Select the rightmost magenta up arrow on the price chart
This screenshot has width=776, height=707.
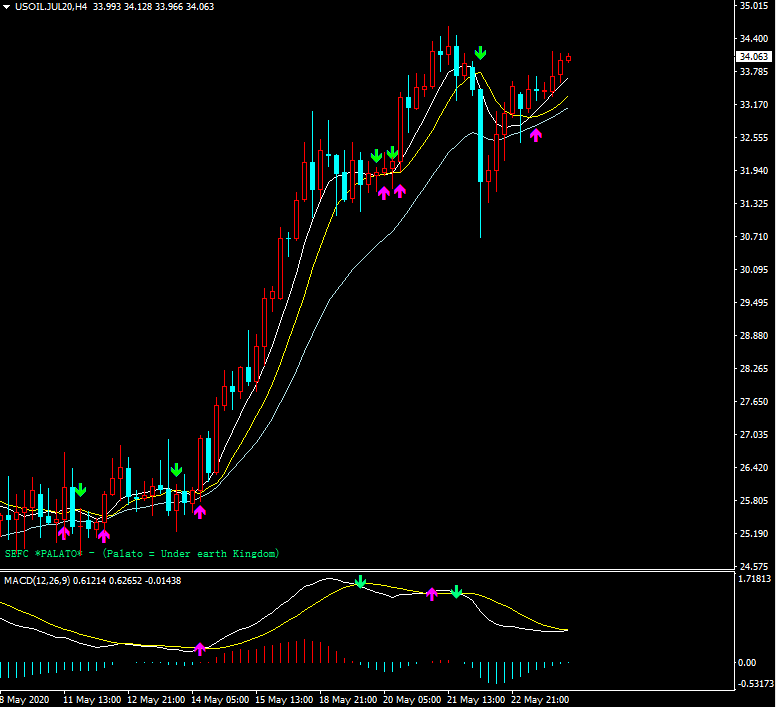tap(536, 134)
